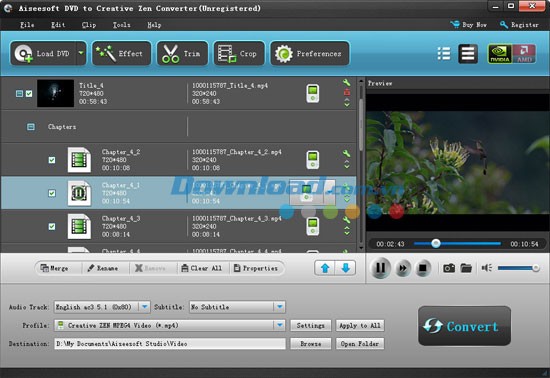
Task: Switch to the list view with bullets
Action: [444, 54]
